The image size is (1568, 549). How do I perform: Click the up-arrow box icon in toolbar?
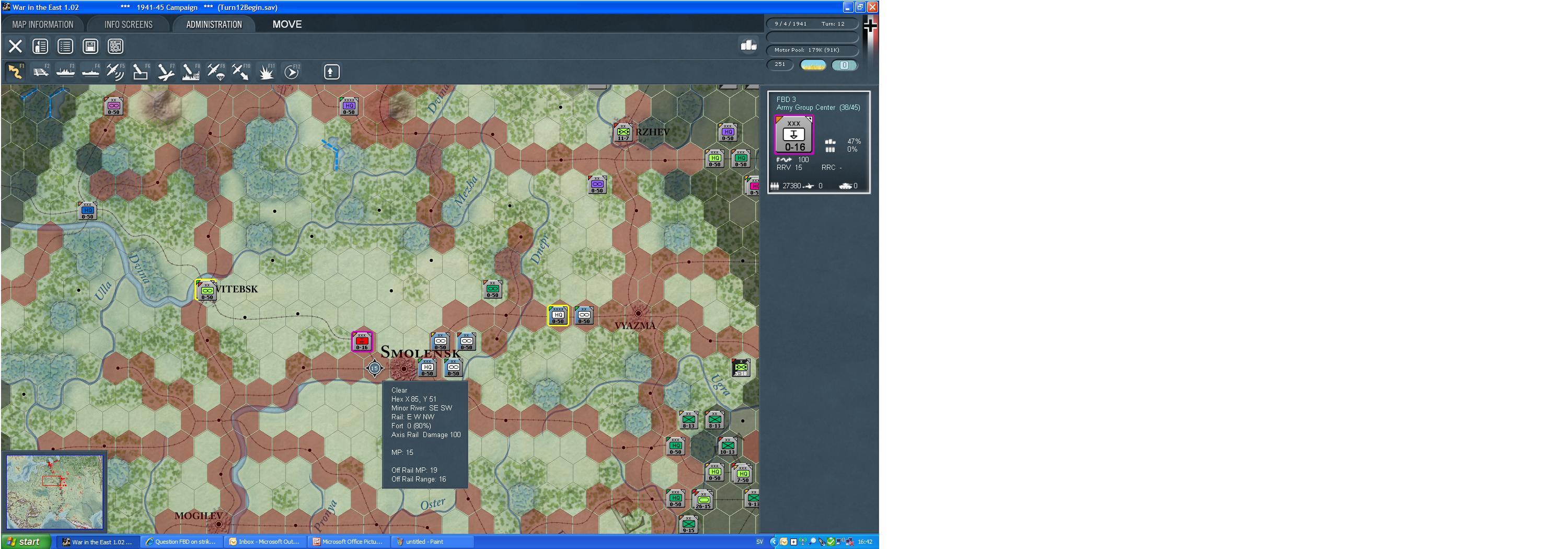tap(331, 72)
